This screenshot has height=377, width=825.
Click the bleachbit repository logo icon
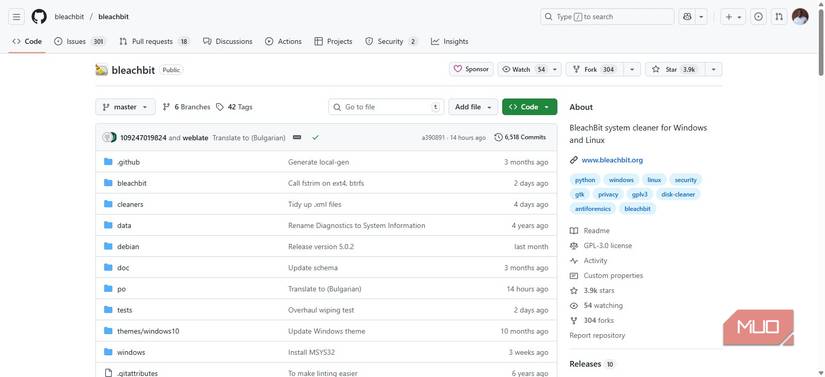[102, 70]
